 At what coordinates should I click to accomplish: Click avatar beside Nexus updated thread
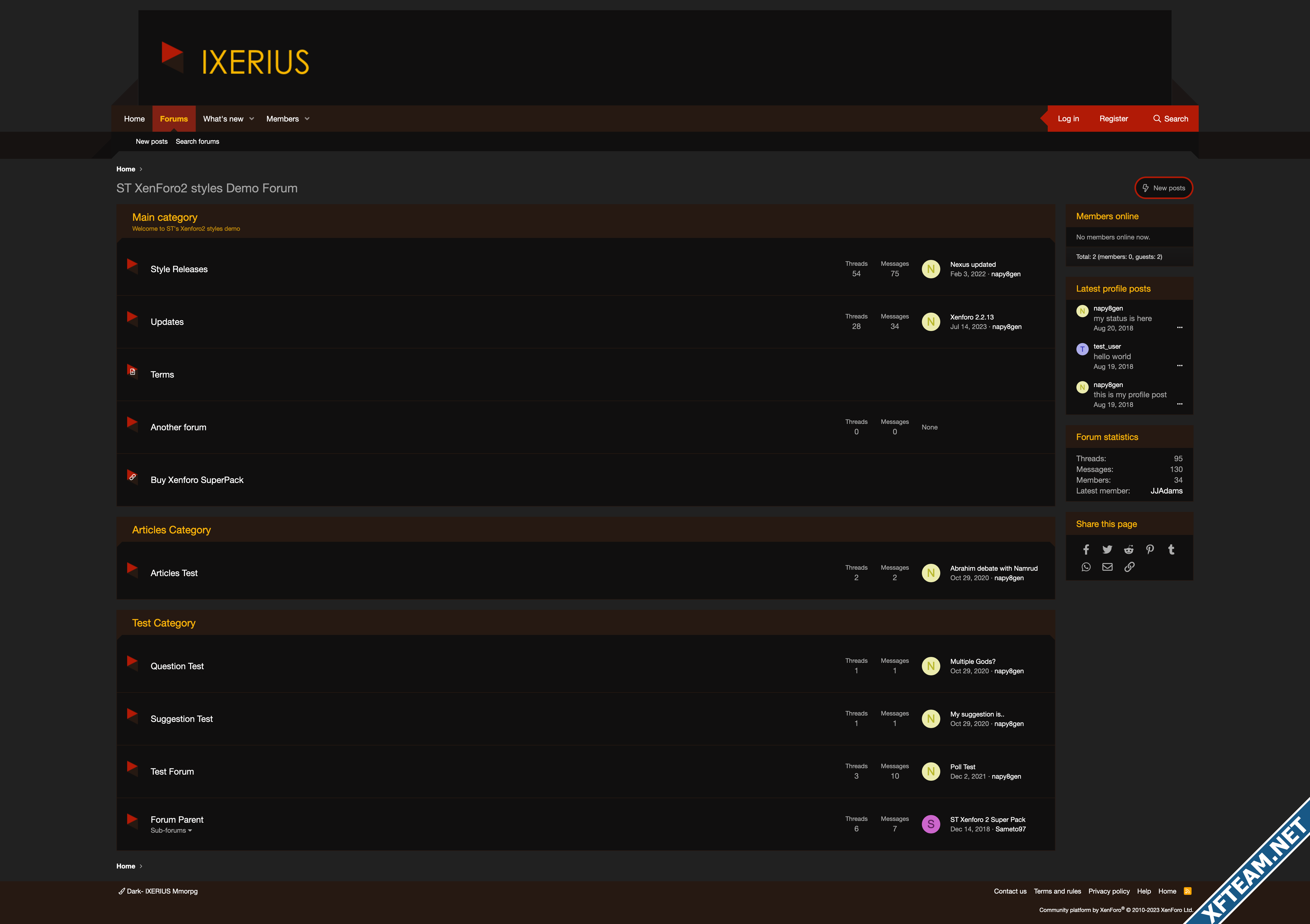click(931, 269)
